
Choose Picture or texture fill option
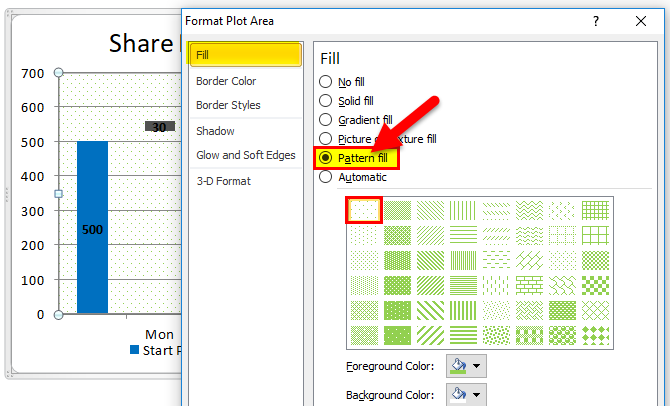pyautogui.click(x=325, y=138)
